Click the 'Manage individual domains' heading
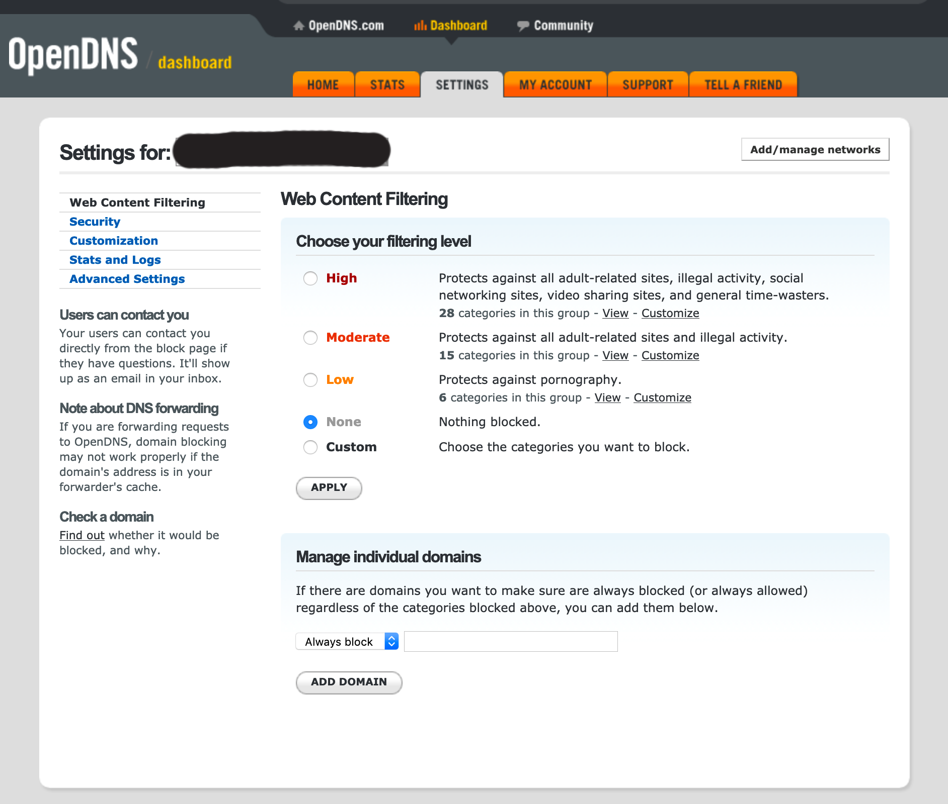The height and width of the screenshot is (804, 948). (388, 557)
